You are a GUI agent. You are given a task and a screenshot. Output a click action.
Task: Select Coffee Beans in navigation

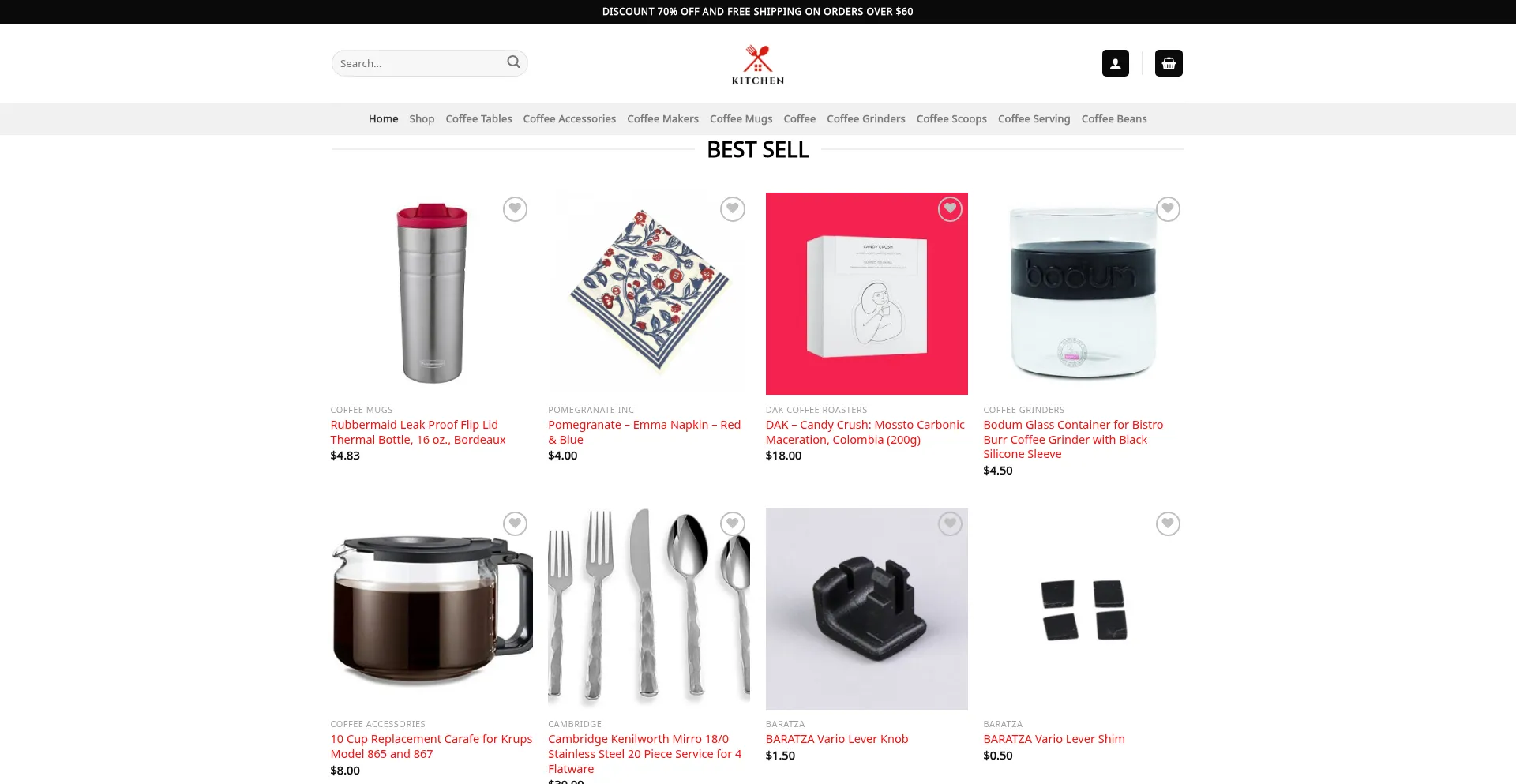click(1113, 118)
